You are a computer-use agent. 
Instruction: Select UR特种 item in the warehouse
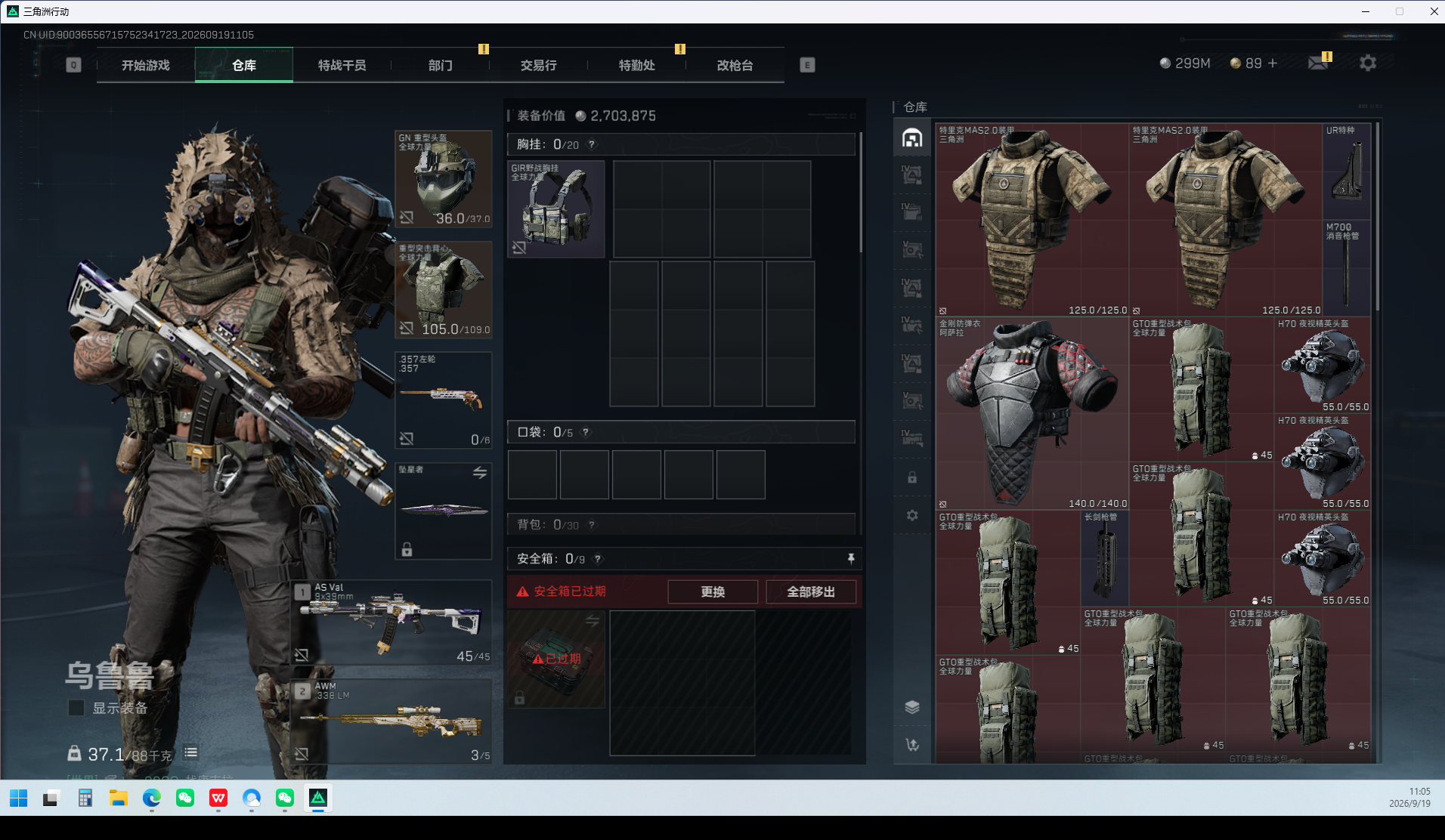[x=1347, y=171]
